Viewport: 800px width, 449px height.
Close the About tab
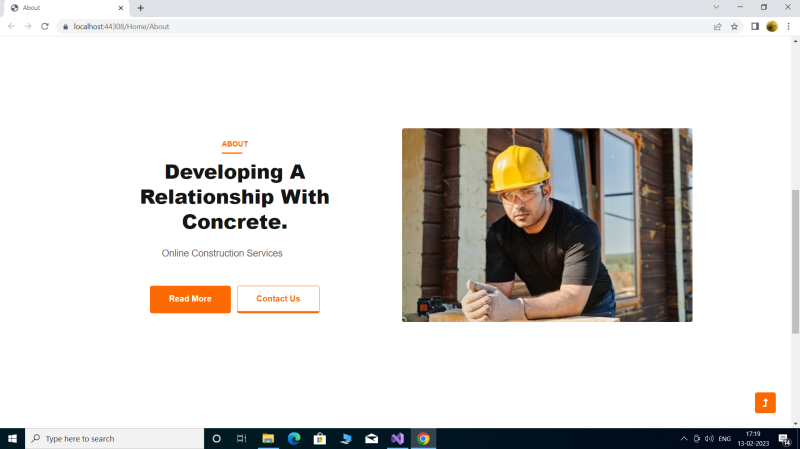[x=120, y=8]
